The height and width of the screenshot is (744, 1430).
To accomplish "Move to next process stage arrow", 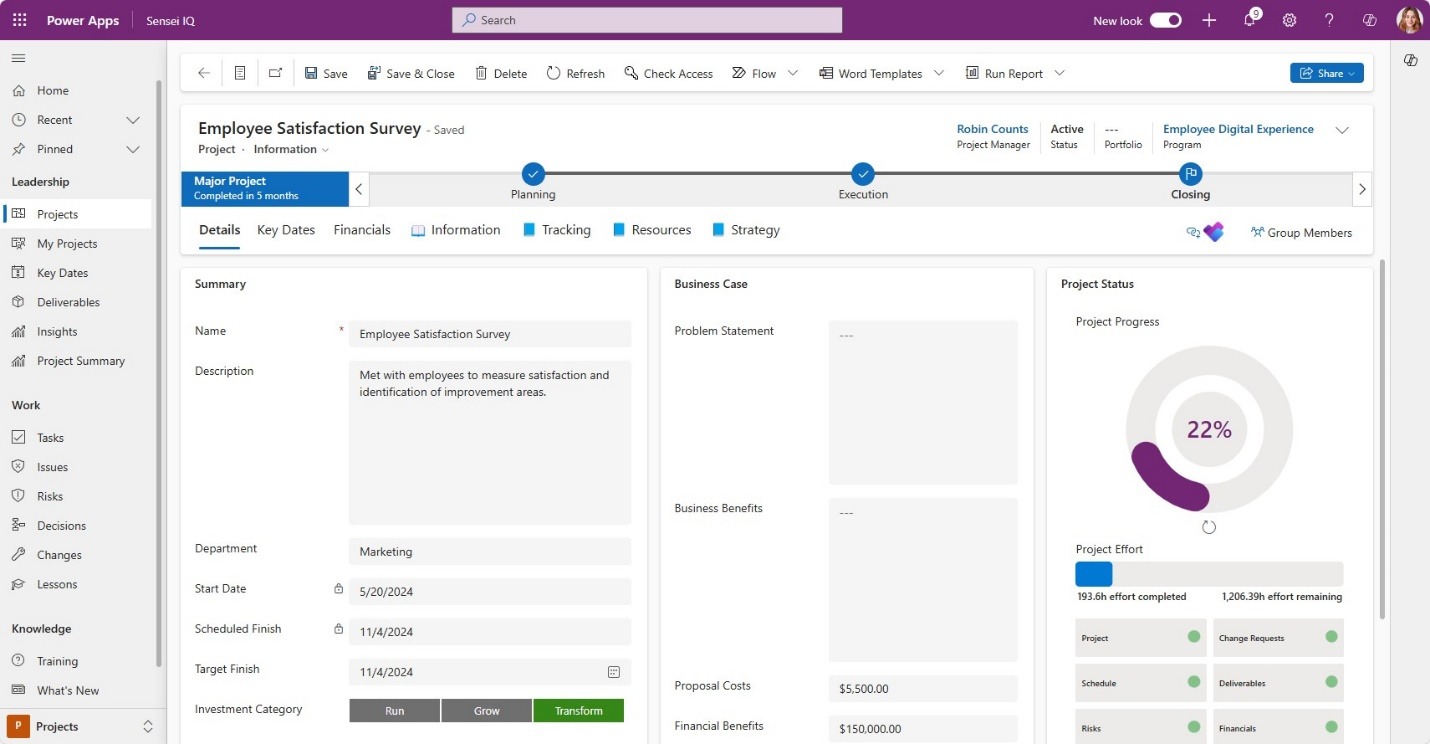I will (1362, 189).
